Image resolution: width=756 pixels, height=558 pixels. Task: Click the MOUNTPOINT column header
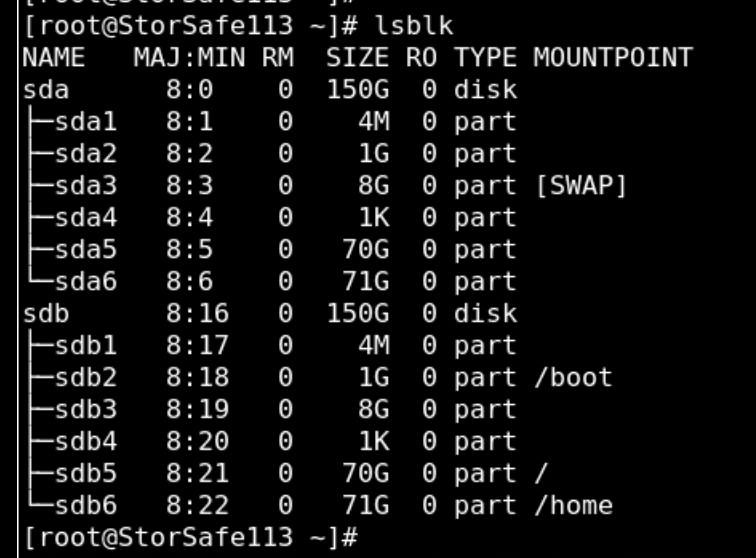click(613, 58)
